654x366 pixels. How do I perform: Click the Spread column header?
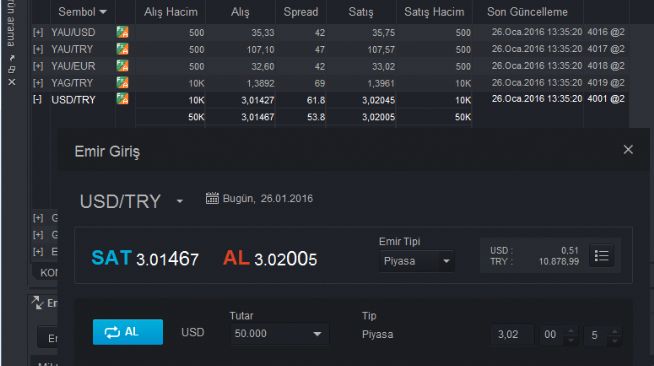click(301, 12)
